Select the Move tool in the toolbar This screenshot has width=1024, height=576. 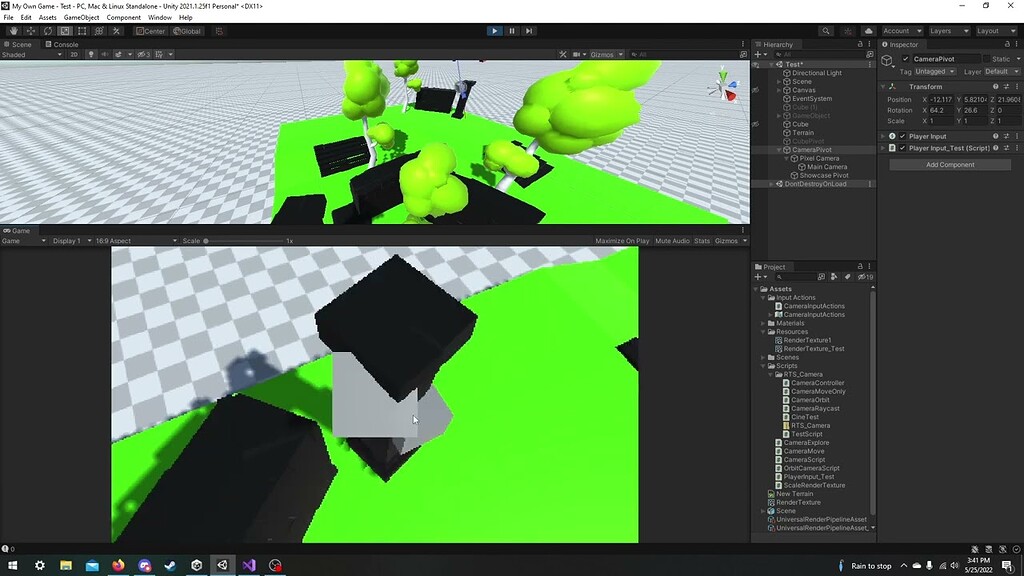click(30, 31)
